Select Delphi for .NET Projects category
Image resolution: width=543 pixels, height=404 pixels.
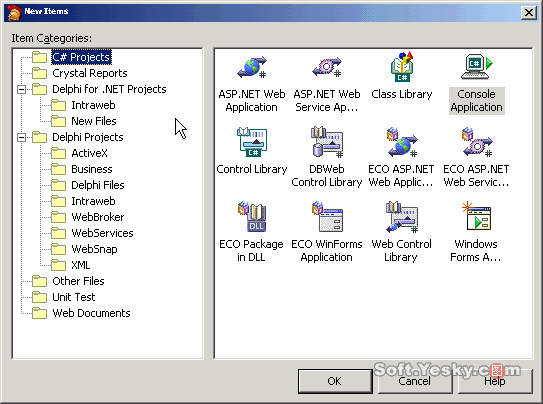pos(109,89)
